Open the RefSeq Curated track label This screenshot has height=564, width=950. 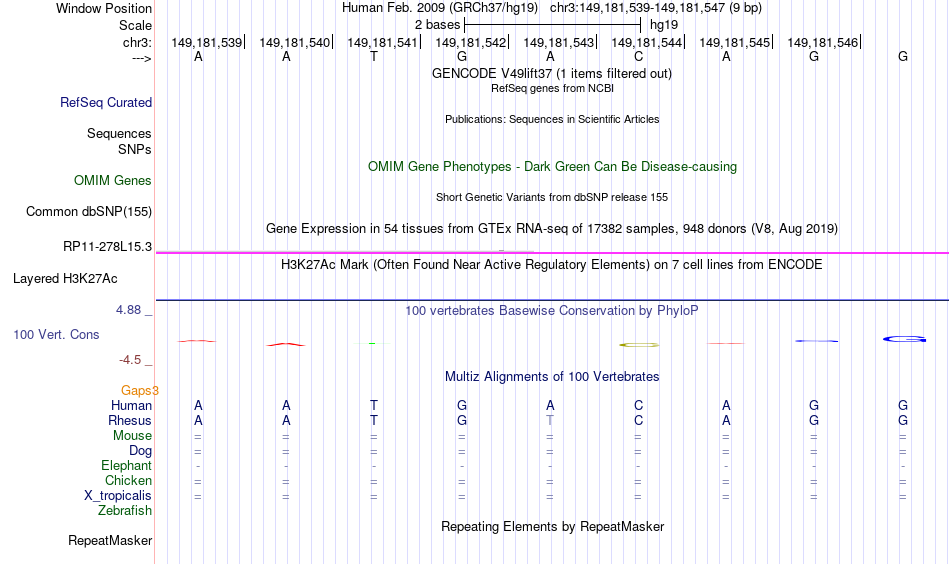coord(105,102)
